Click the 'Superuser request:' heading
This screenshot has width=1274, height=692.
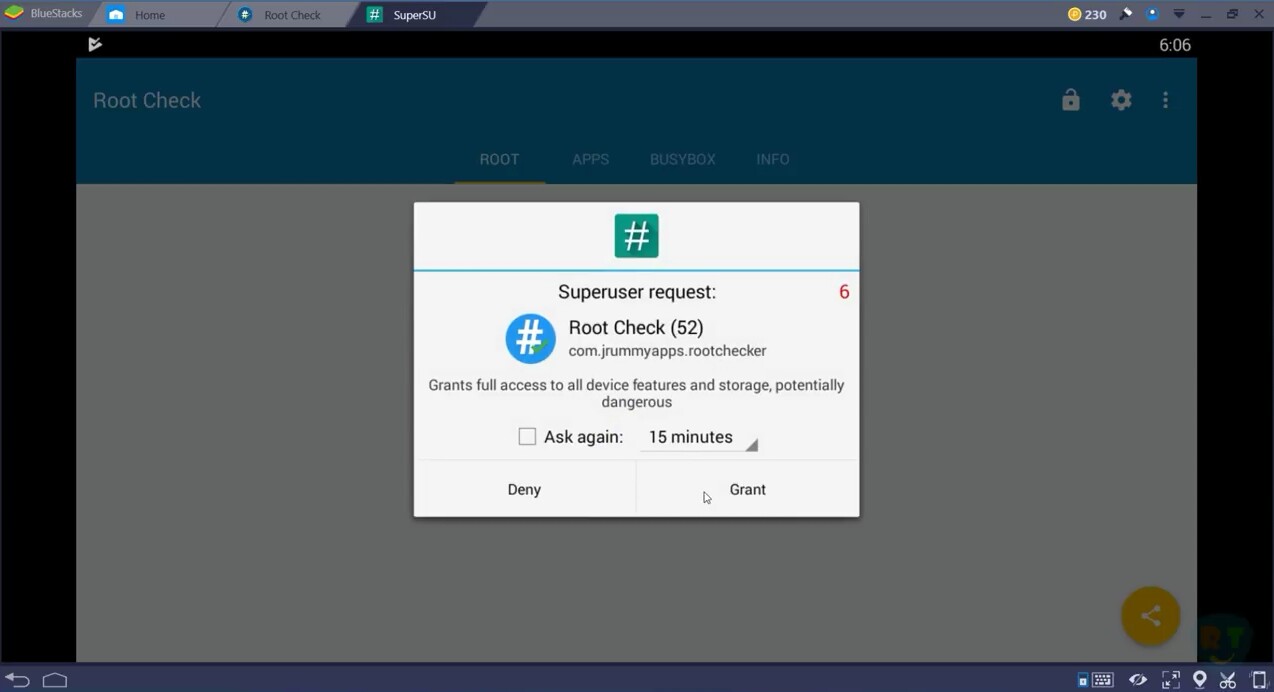click(x=637, y=292)
